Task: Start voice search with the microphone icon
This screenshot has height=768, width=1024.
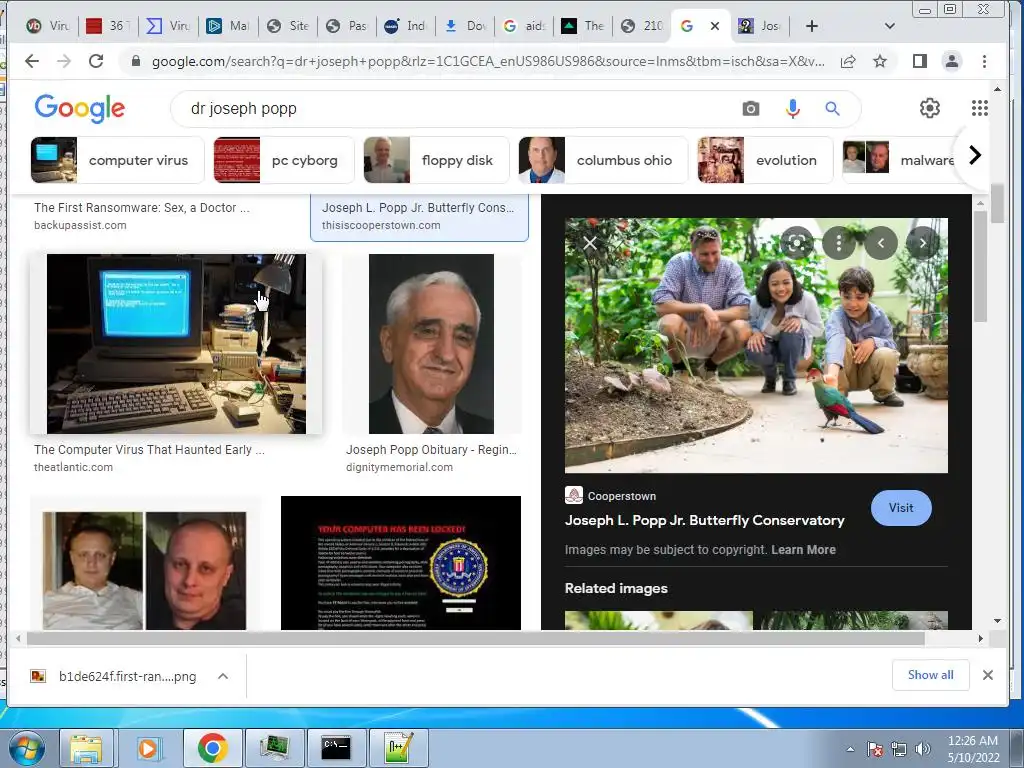Action: pyautogui.click(x=792, y=108)
